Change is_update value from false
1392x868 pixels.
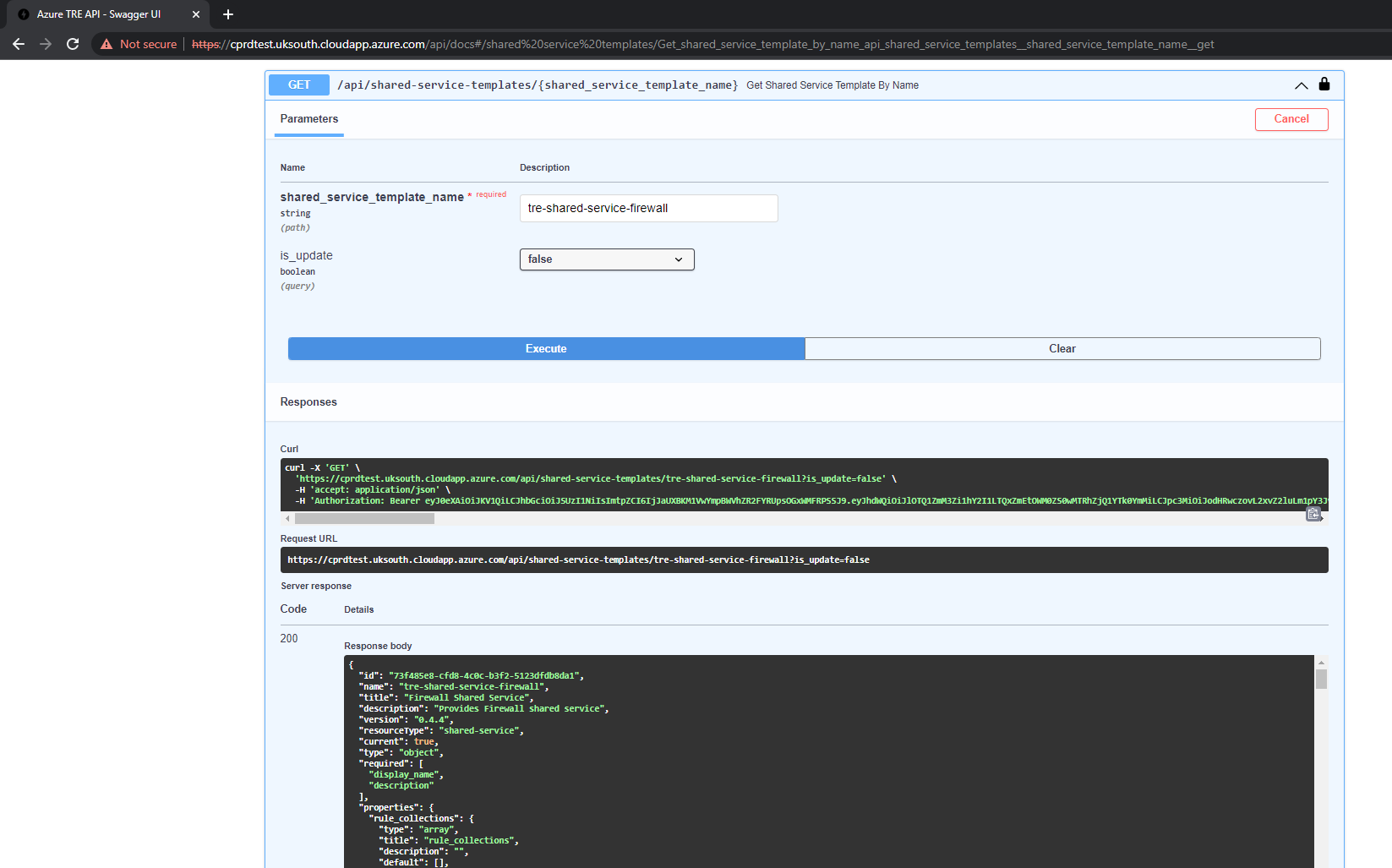606,259
